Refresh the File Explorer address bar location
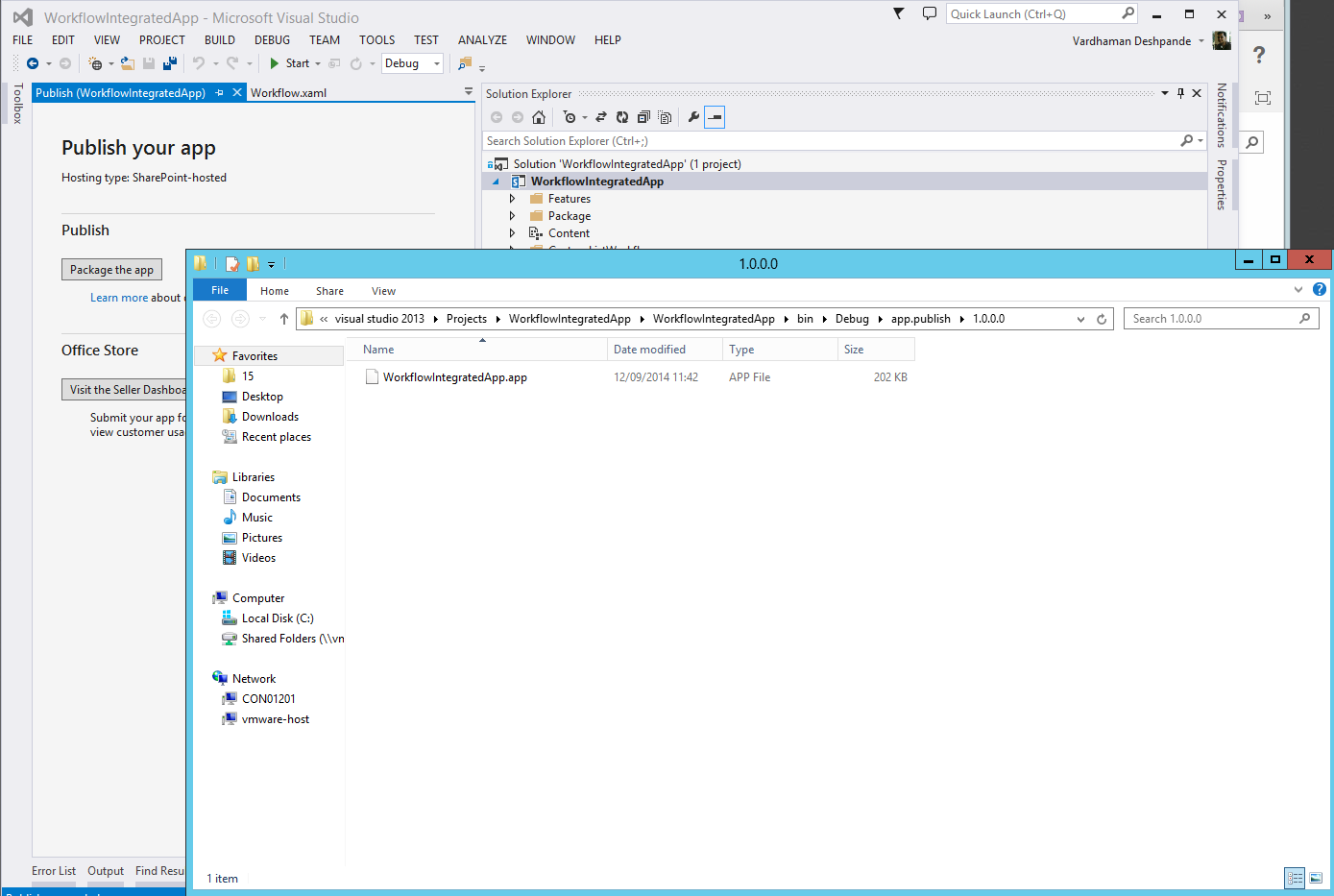1334x896 pixels. [x=1102, y=319]
